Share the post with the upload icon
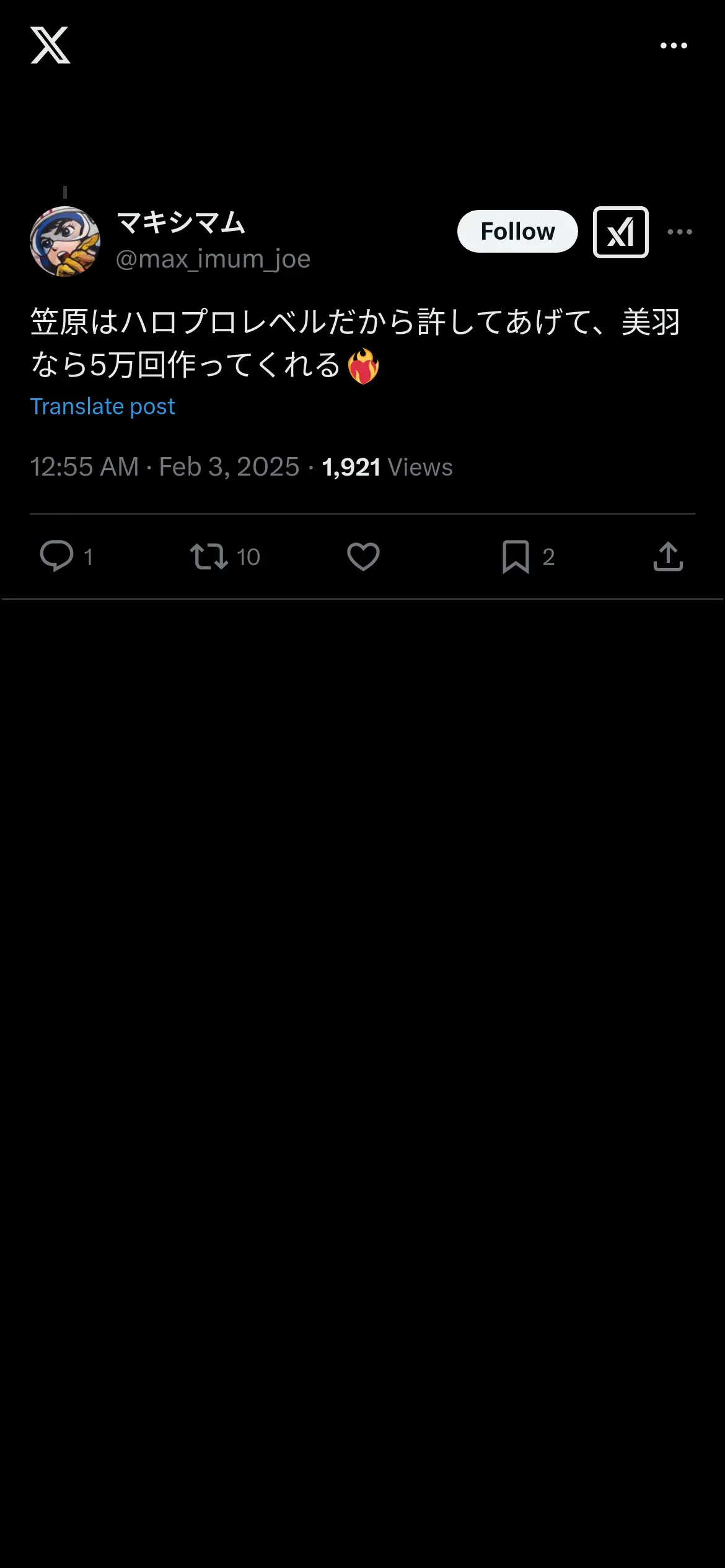The width and height of the screenshot is (725, 1568). pyautogui.click(x=668, y=556)
